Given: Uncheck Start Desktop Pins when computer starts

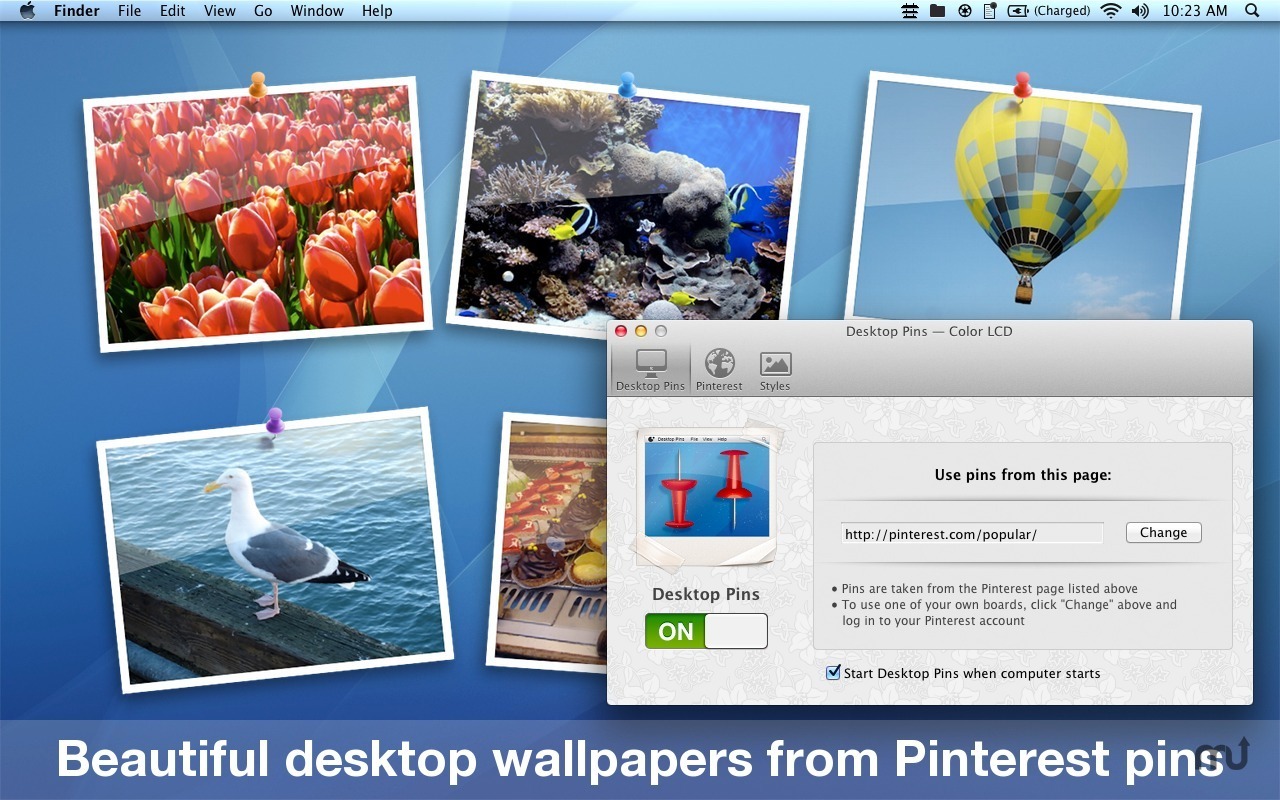Looking at the screenshot, I should click(x=833, y=673).
